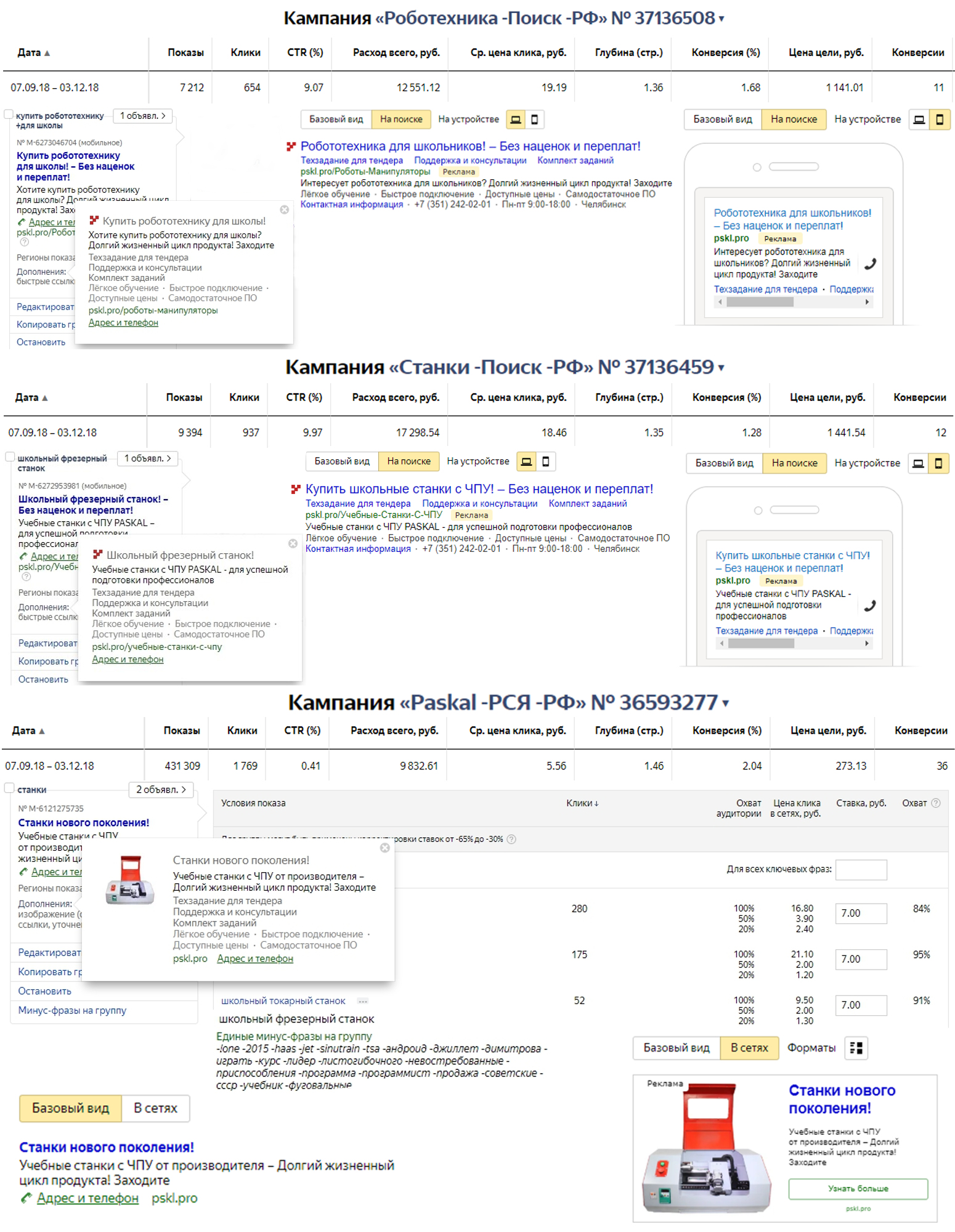Select 'В сетях' tab next to Форматы
Image resolution: width=955 pixels, height=1232 pixels.
[x=749, y=1048]
